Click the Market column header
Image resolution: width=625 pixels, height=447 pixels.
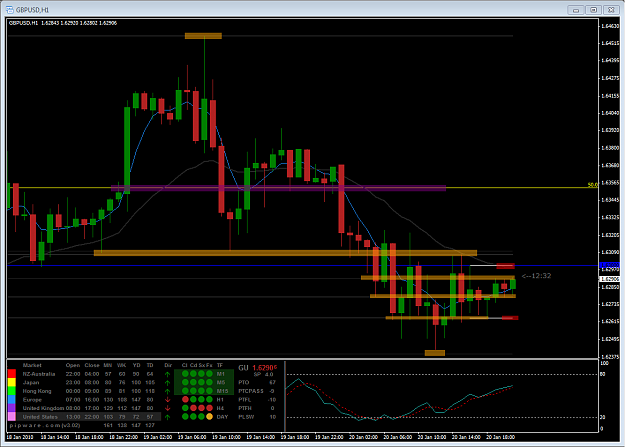(x=32, y=365)
